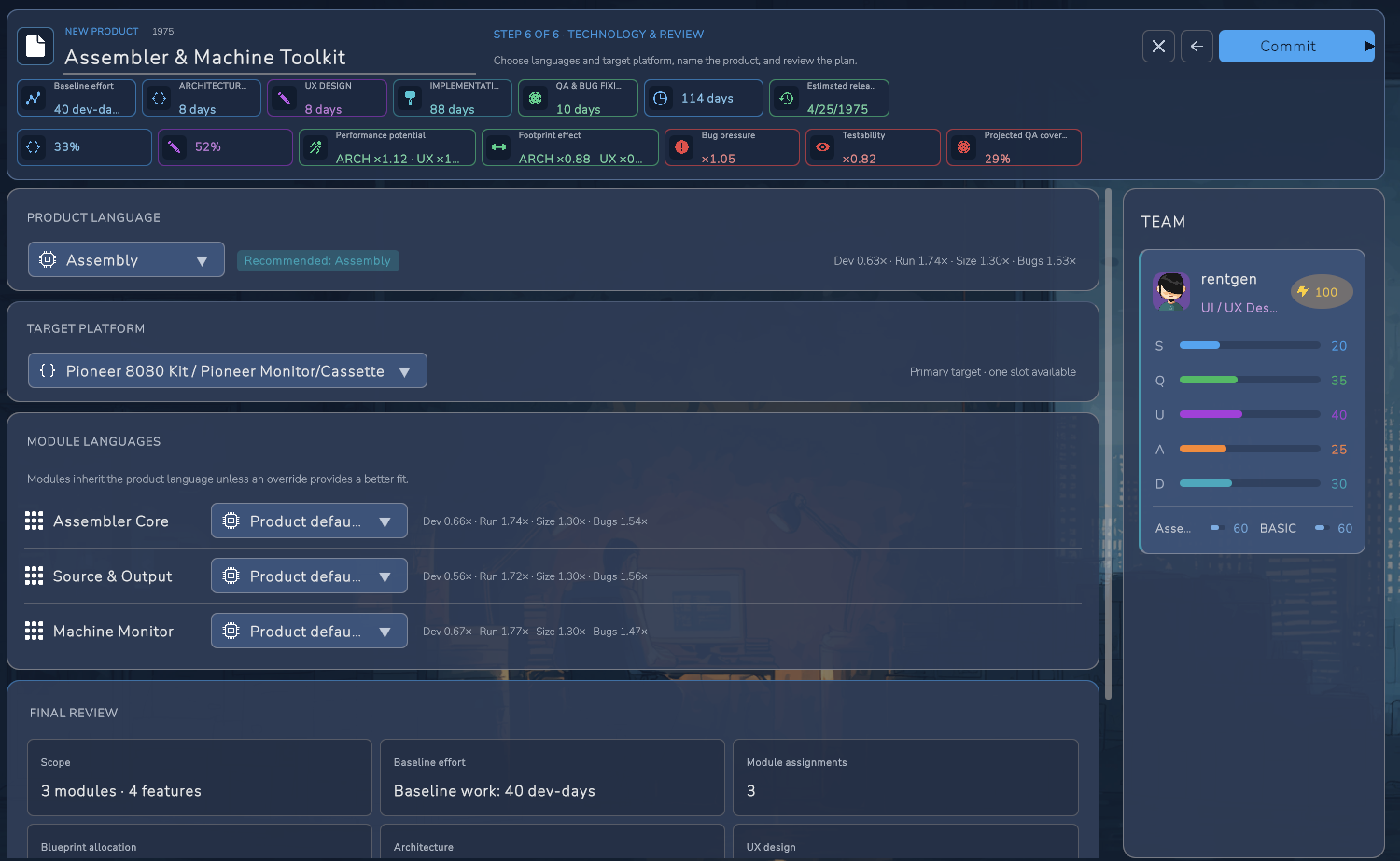Image resolution: width=1400 pixels, height=861 pixels.
Task: Click rentgen's Asse... language skill 60
Action: pos(1201,528)
